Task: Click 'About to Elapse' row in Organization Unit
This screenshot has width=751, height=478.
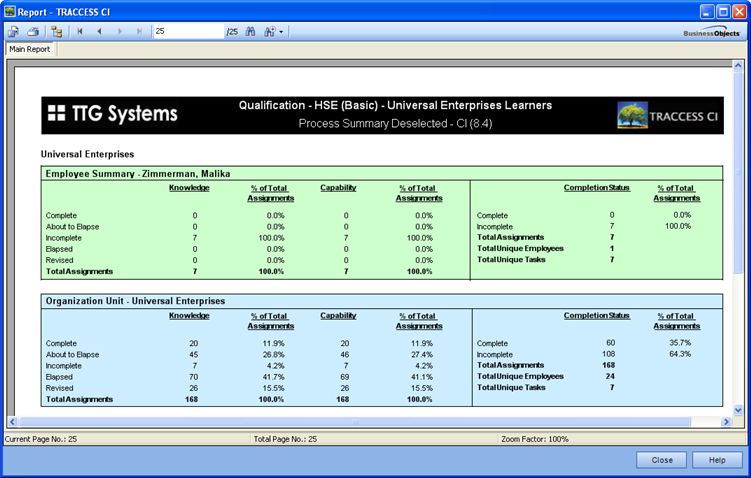Action: tap(239, 354)
